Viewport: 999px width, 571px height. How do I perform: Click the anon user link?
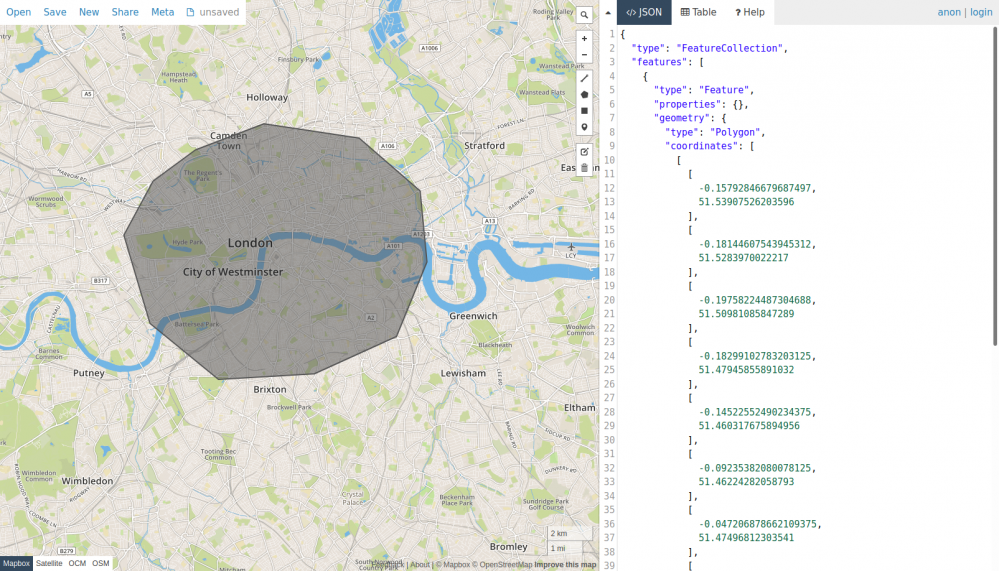949,12
